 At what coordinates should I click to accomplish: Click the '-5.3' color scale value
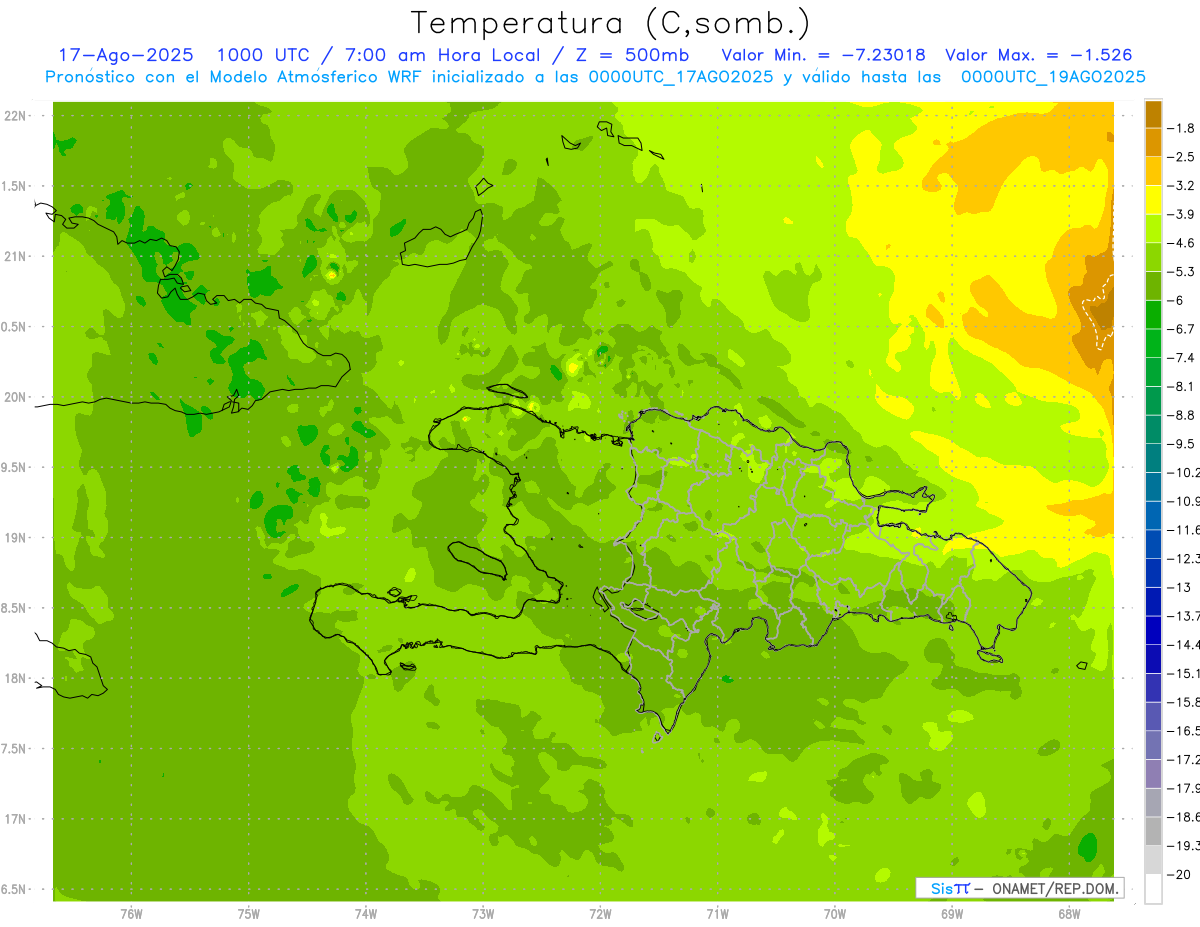tap(1182, 272)
